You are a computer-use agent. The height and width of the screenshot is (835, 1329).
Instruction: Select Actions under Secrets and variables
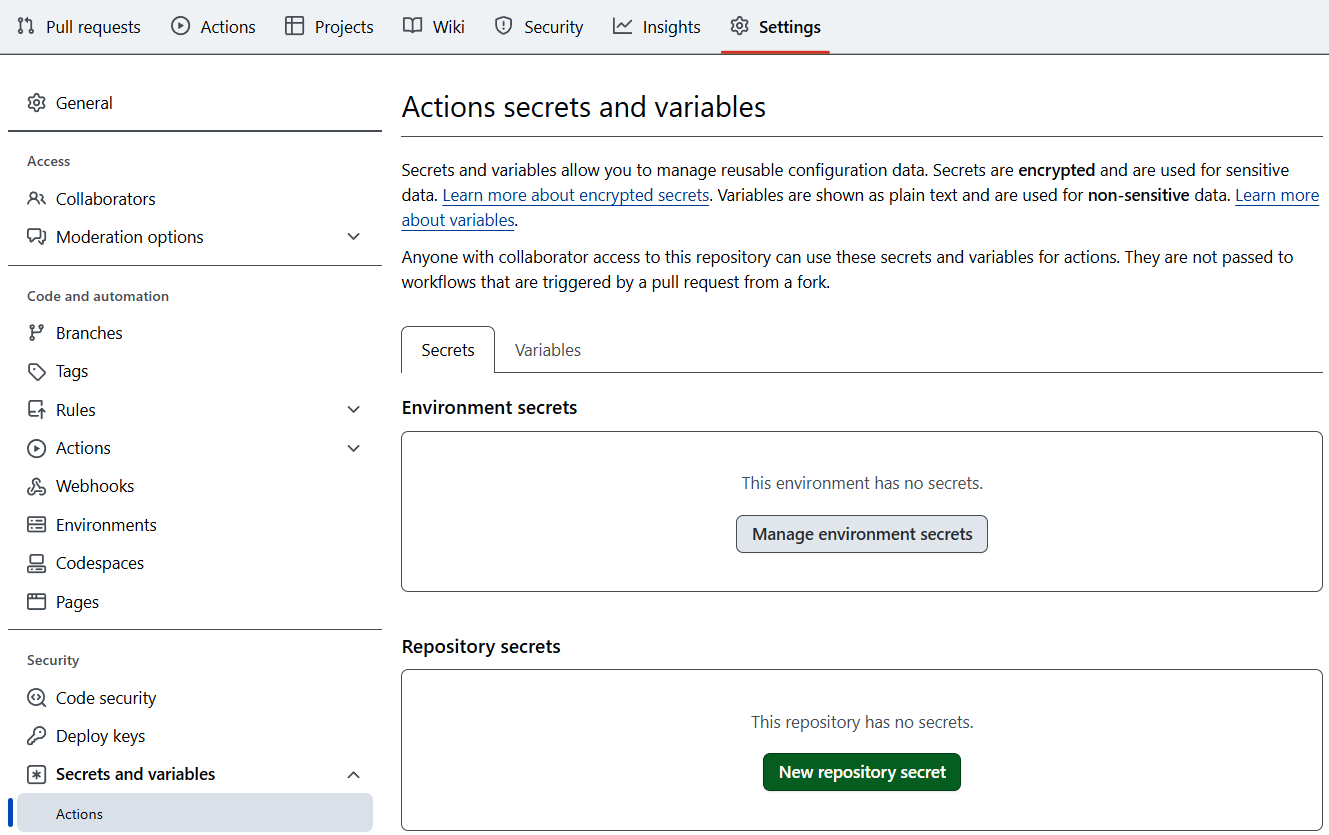(195, 813)
